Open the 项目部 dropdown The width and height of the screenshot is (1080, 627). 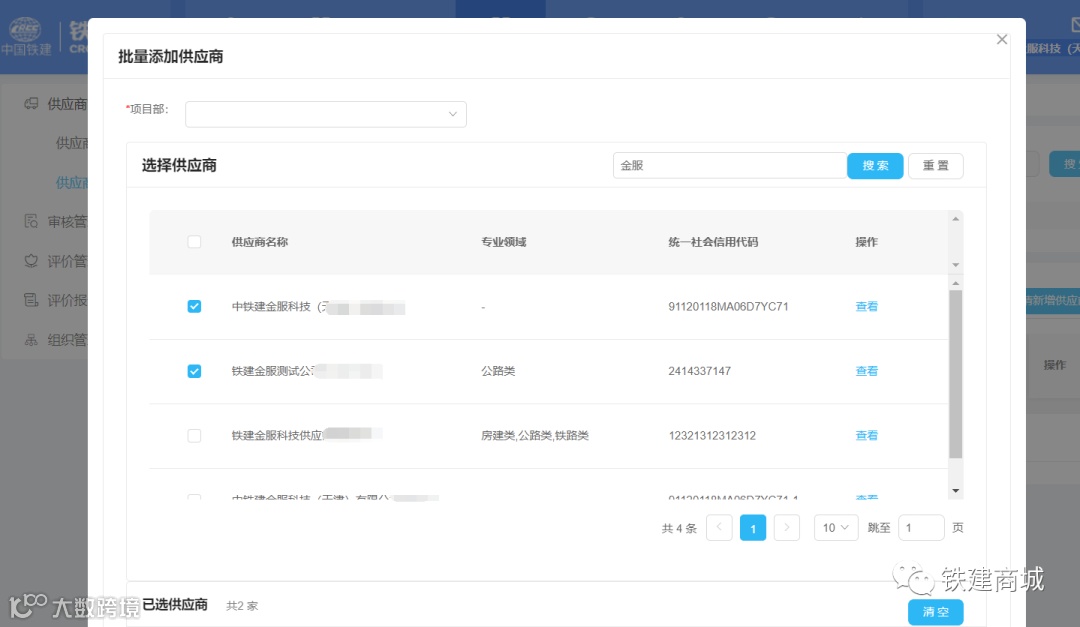(326, 114)
